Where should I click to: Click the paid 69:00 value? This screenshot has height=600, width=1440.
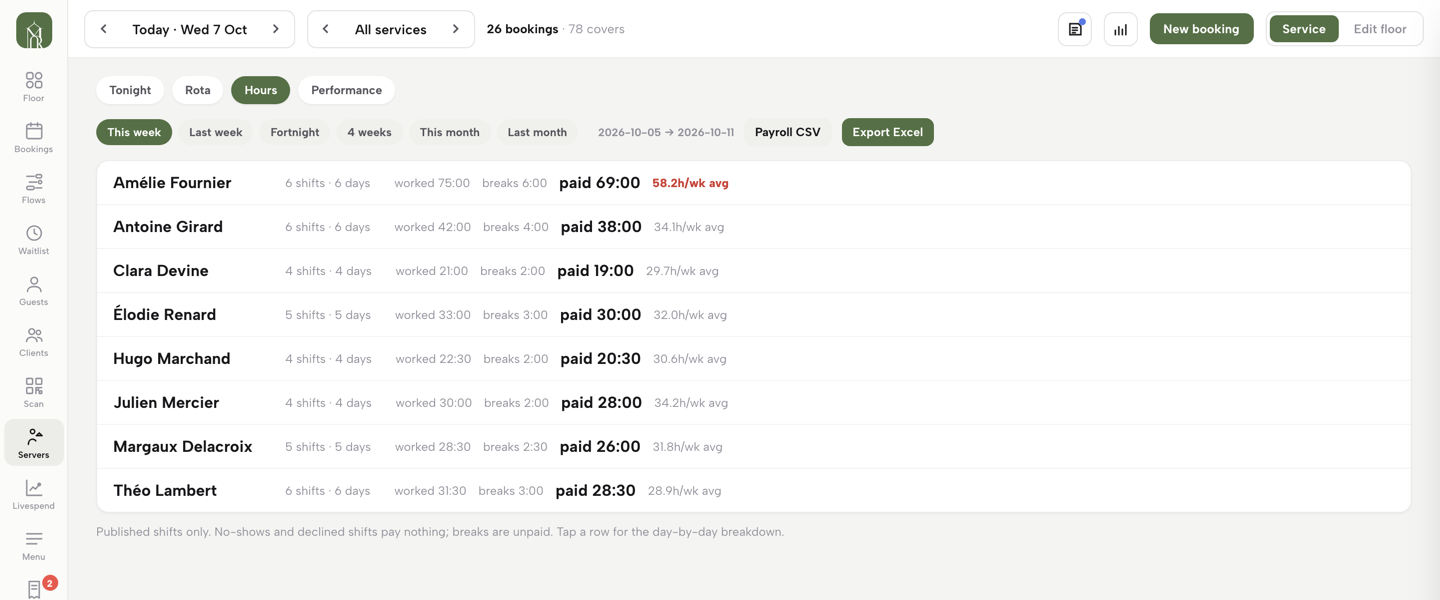pyautogui.click(x=600, y=183)
